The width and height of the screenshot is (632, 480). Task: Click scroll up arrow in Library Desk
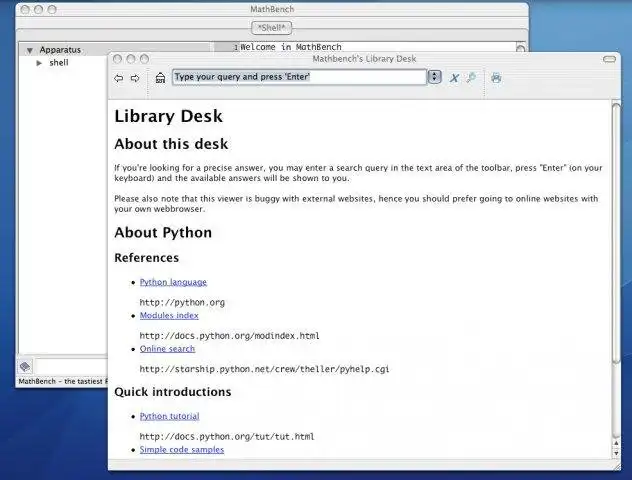pyautogui.click(x=616, y=443)
